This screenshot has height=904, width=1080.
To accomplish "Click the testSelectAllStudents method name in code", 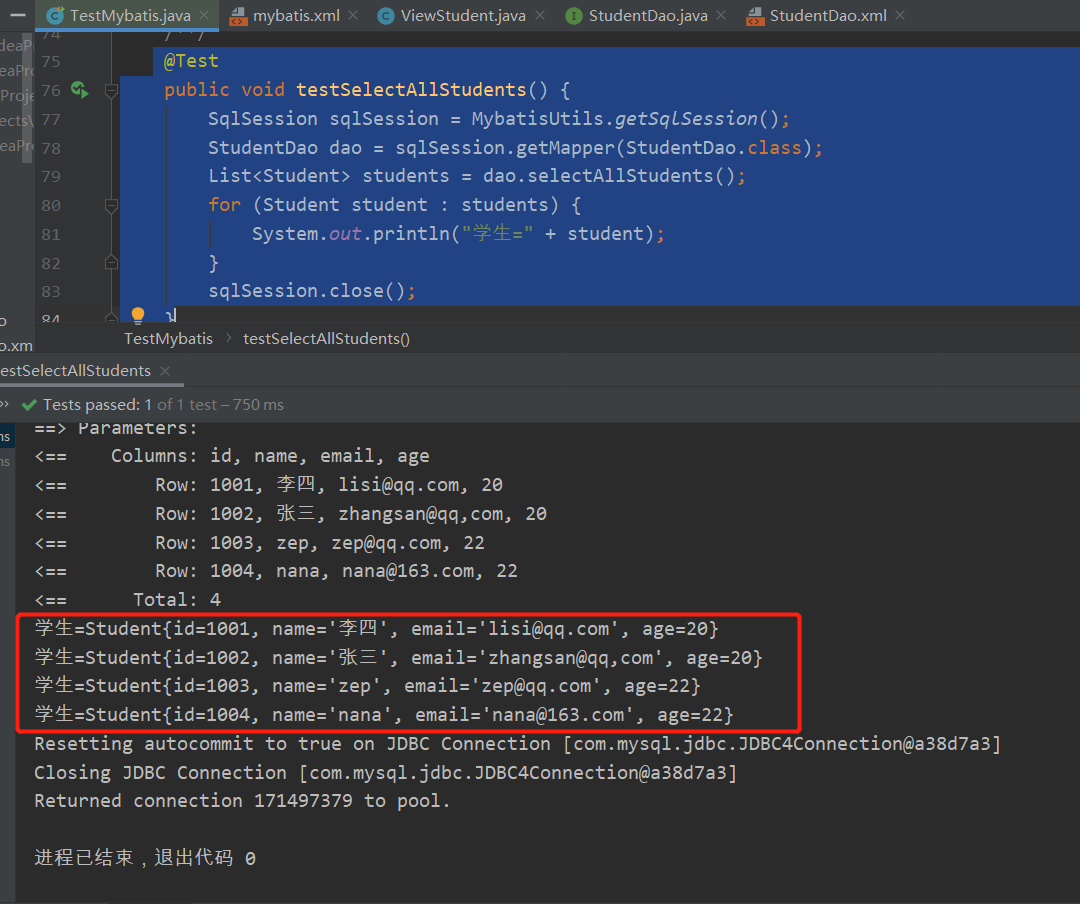I will 411,90.
